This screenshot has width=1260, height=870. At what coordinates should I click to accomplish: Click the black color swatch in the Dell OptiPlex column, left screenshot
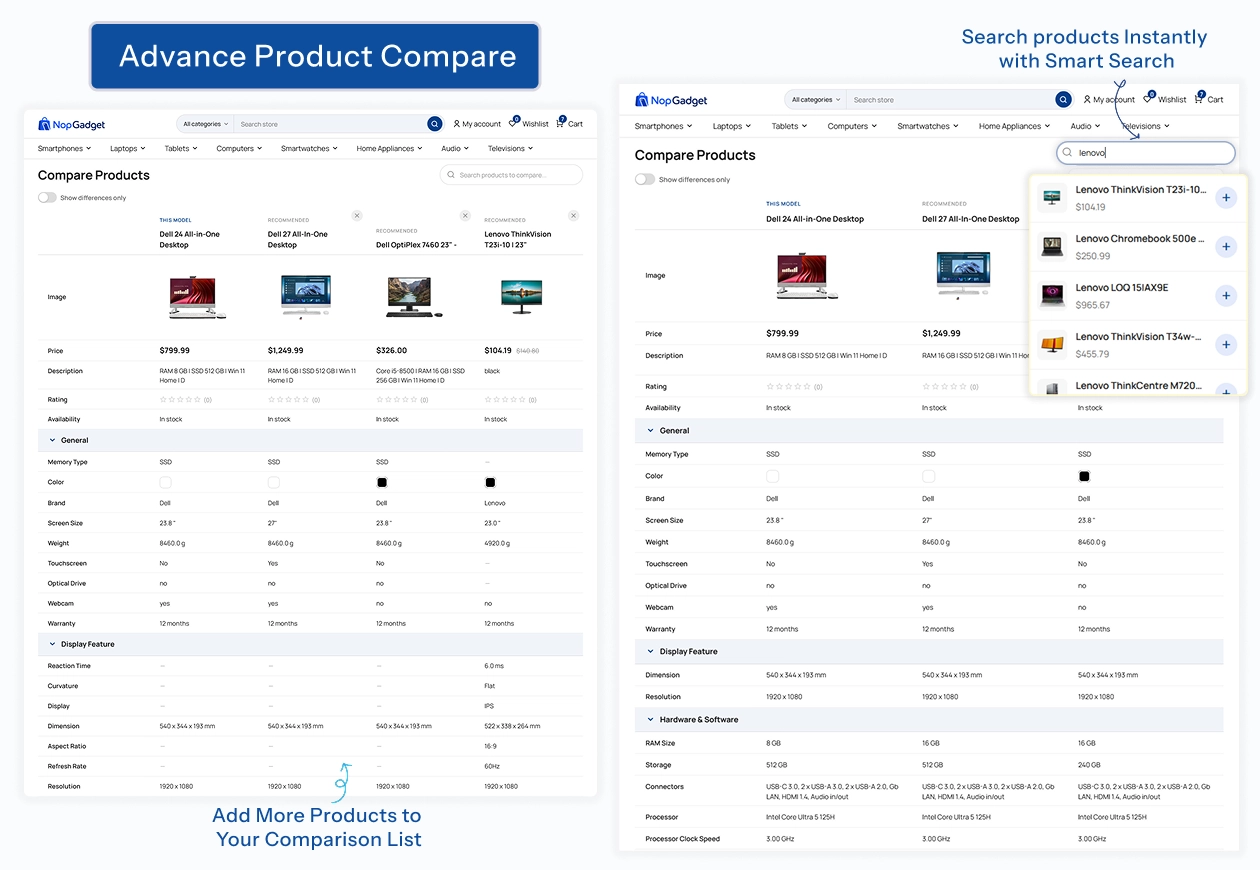point(382,482)
